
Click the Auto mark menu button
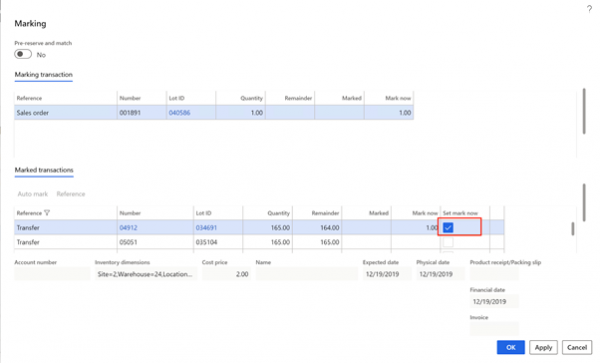click(33, 194)
